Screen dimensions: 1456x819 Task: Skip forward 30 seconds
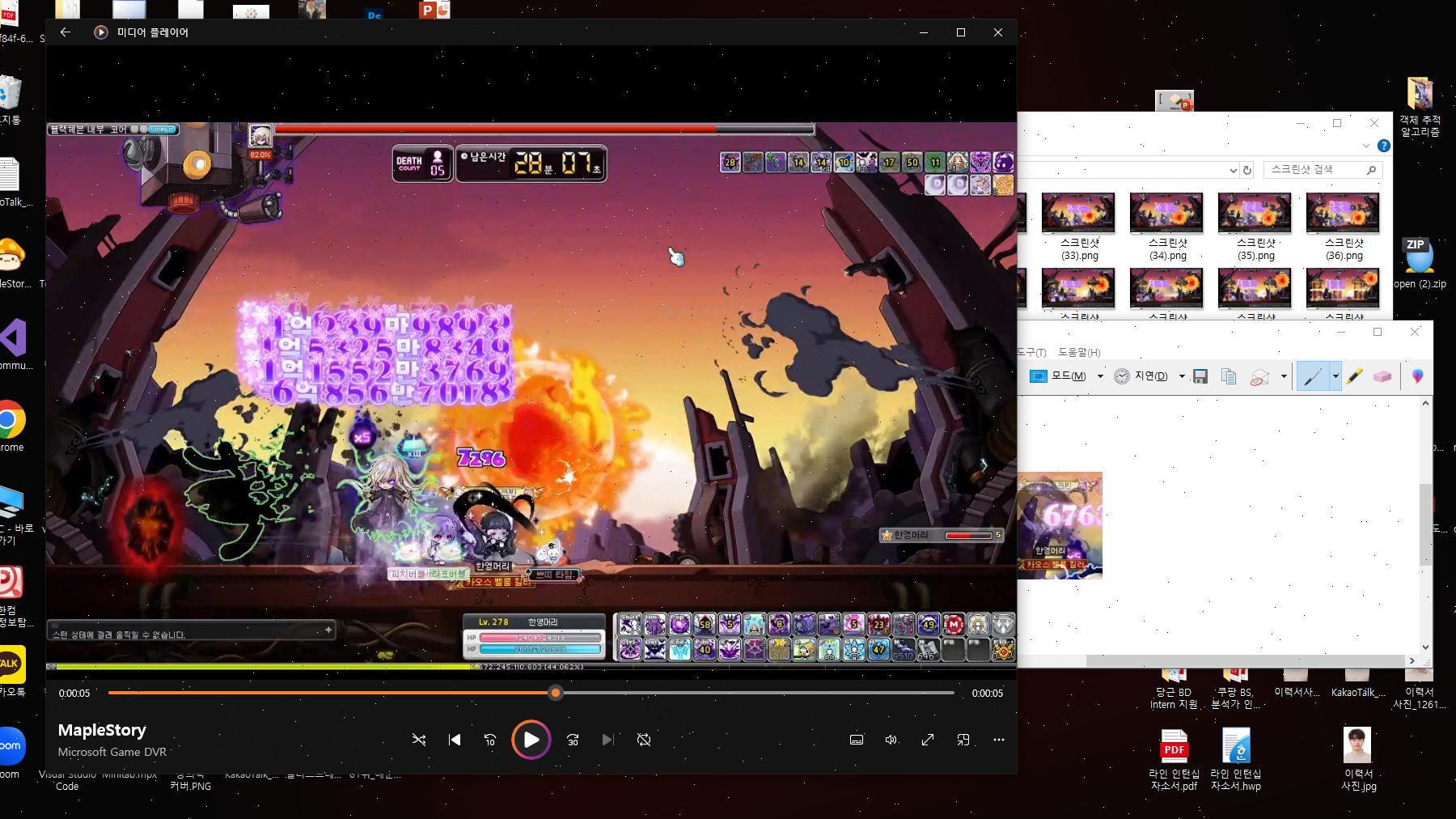coord(573,740)
